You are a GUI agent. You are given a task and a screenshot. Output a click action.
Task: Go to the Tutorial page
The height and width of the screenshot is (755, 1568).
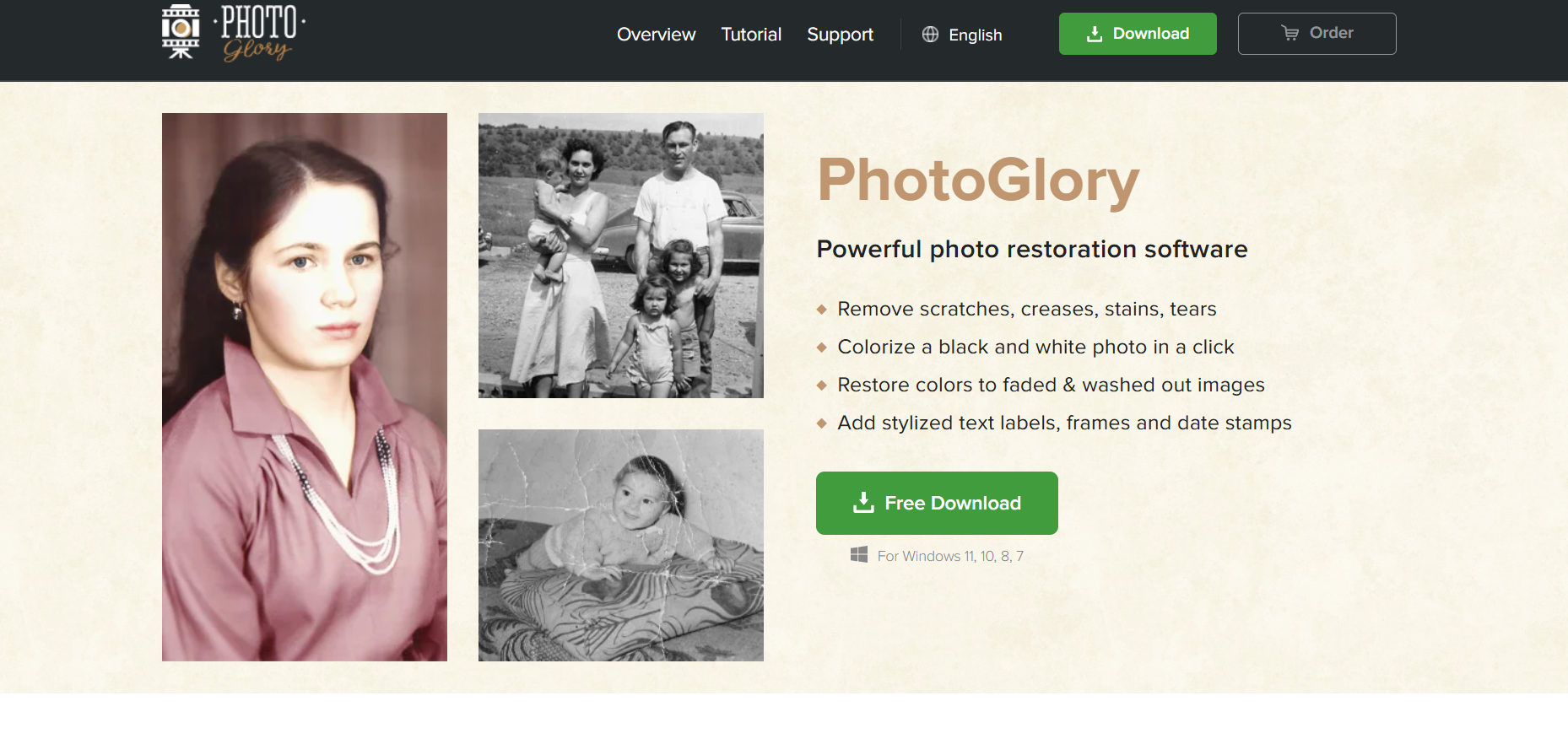pos(751,35)
